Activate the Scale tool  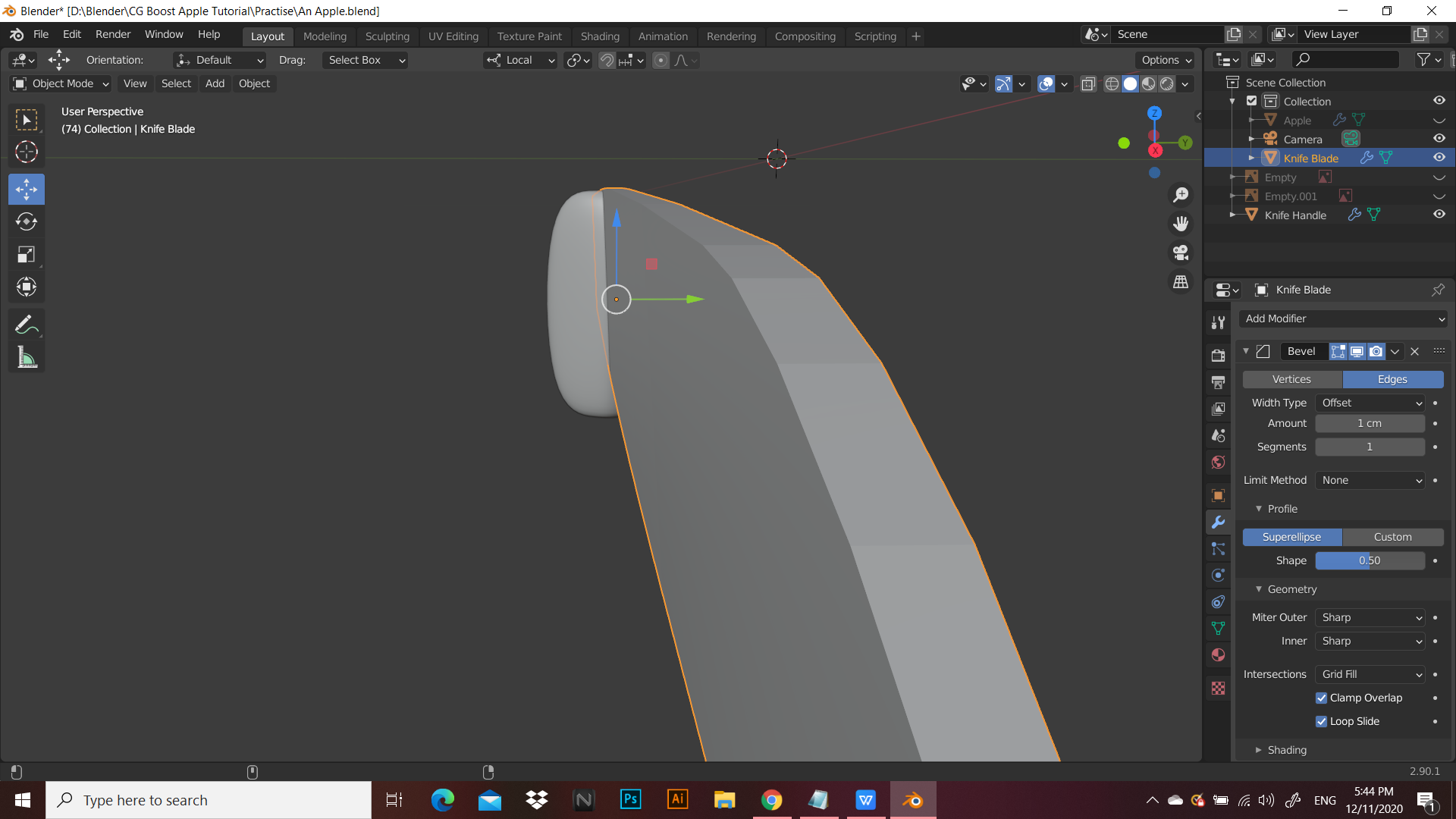pos(27,254)
